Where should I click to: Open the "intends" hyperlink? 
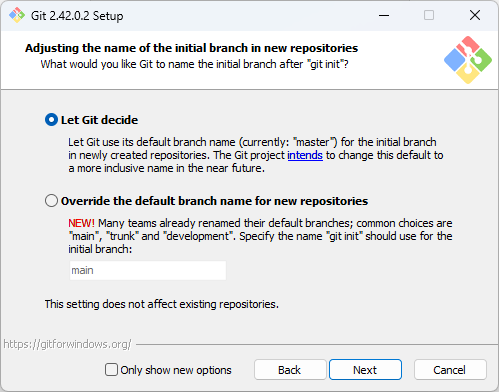[305, 155]
